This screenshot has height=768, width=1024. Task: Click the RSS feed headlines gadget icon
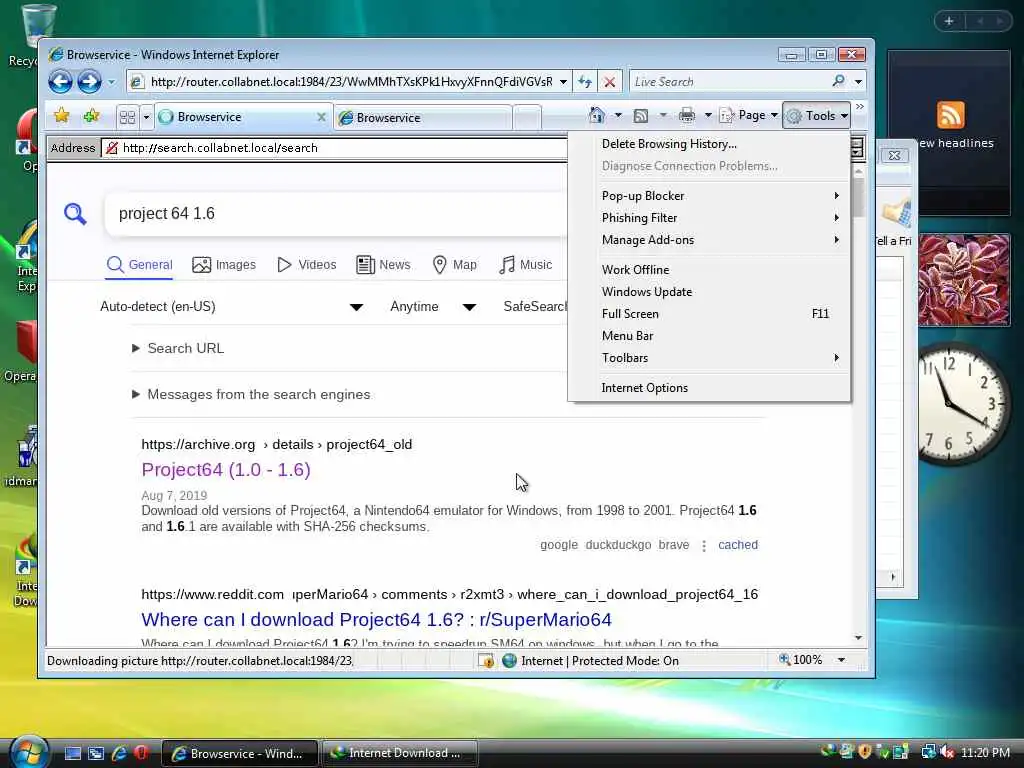[950, 115]
